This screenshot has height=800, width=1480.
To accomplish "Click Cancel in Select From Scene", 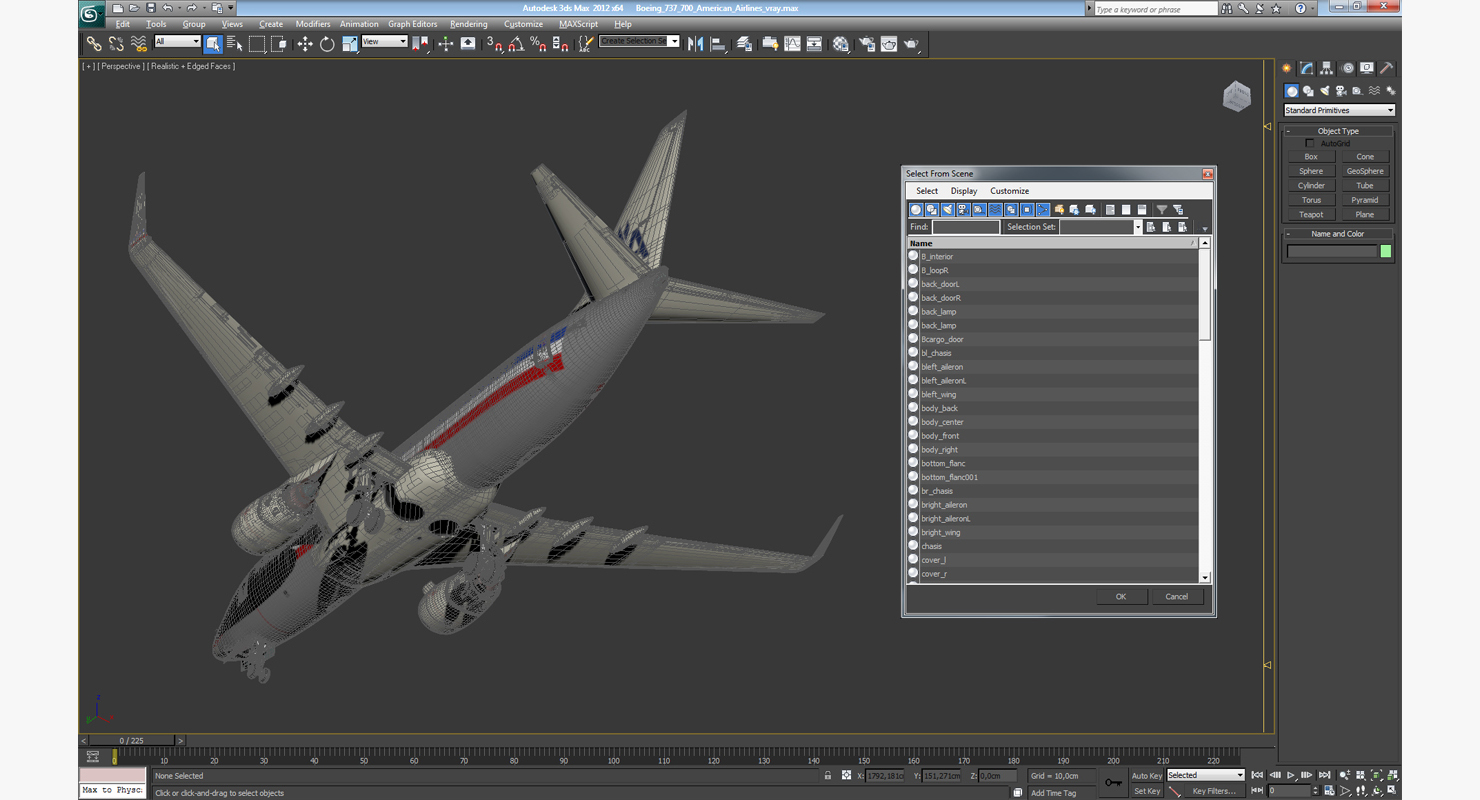I will (1177, 596).
